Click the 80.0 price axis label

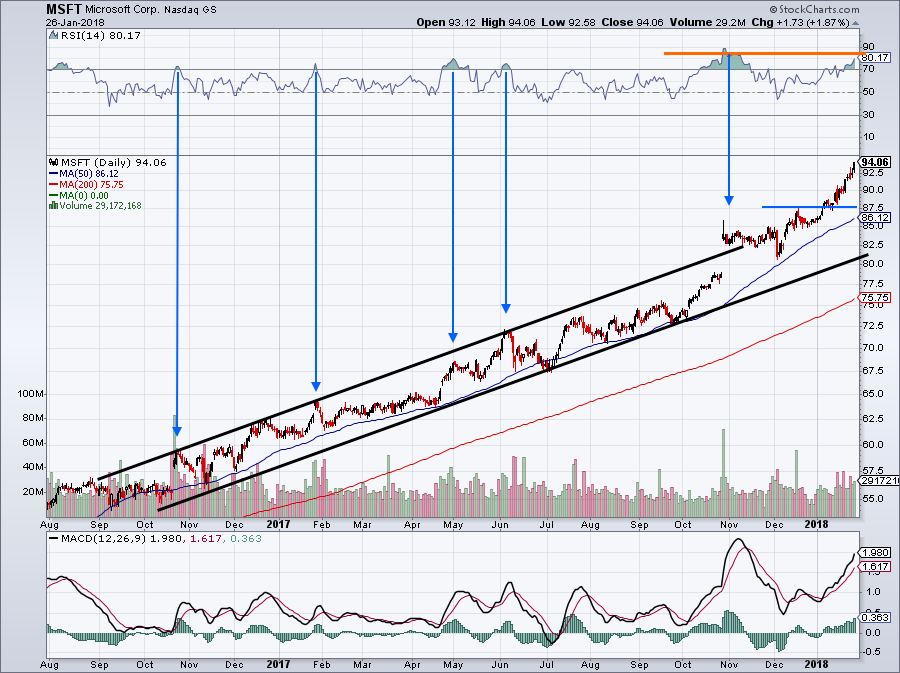pyautogui.click(x=872, y=264)
